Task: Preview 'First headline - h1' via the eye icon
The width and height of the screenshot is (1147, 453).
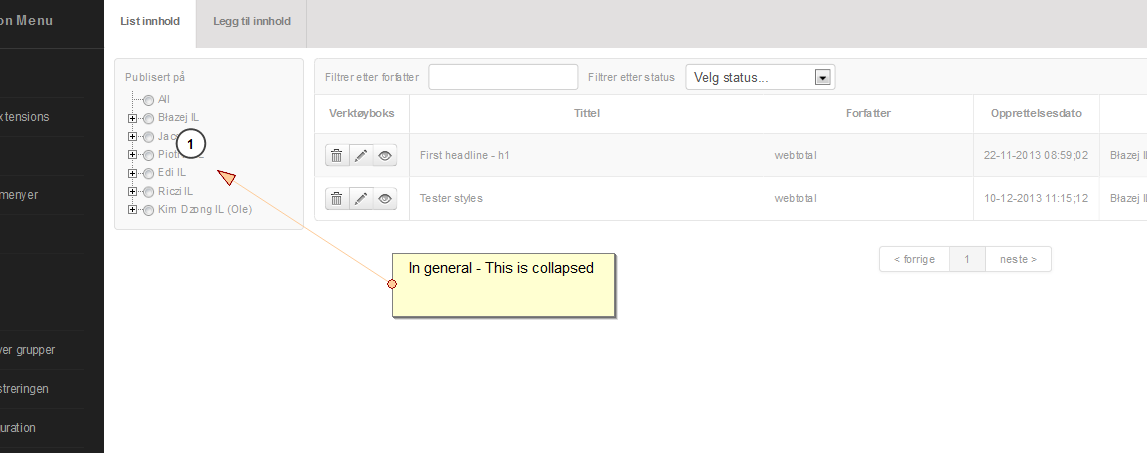Action: (385, 155)
